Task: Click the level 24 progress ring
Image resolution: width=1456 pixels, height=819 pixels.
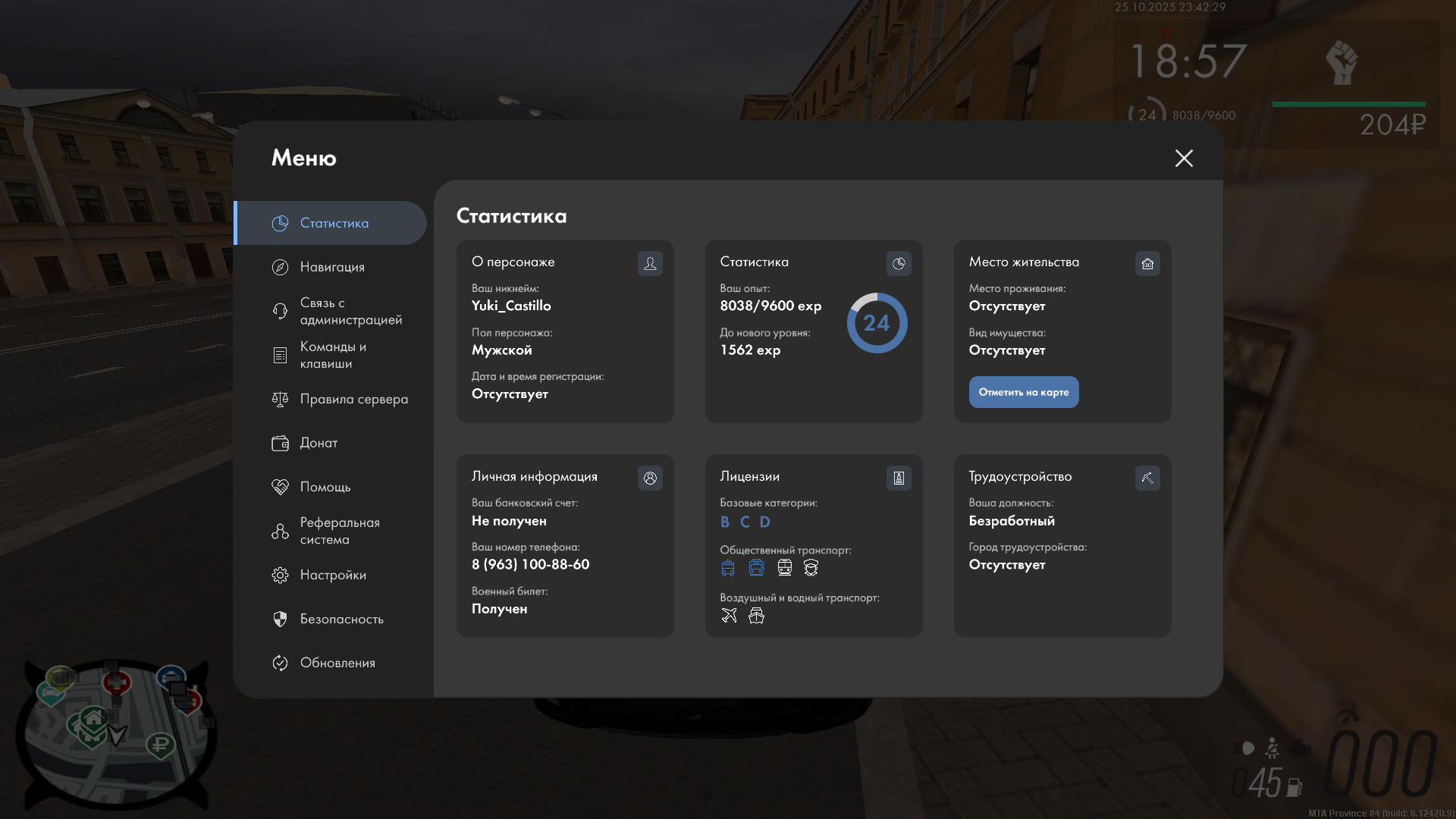Action: 877,323
